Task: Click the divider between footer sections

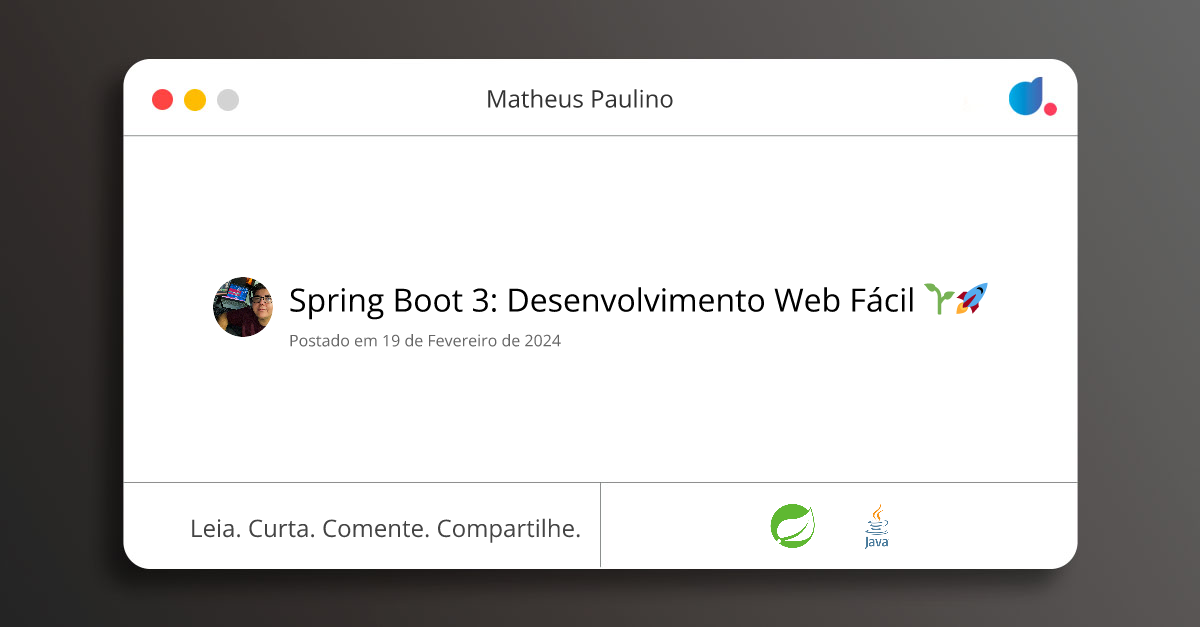Action: (x=601, y=524)
